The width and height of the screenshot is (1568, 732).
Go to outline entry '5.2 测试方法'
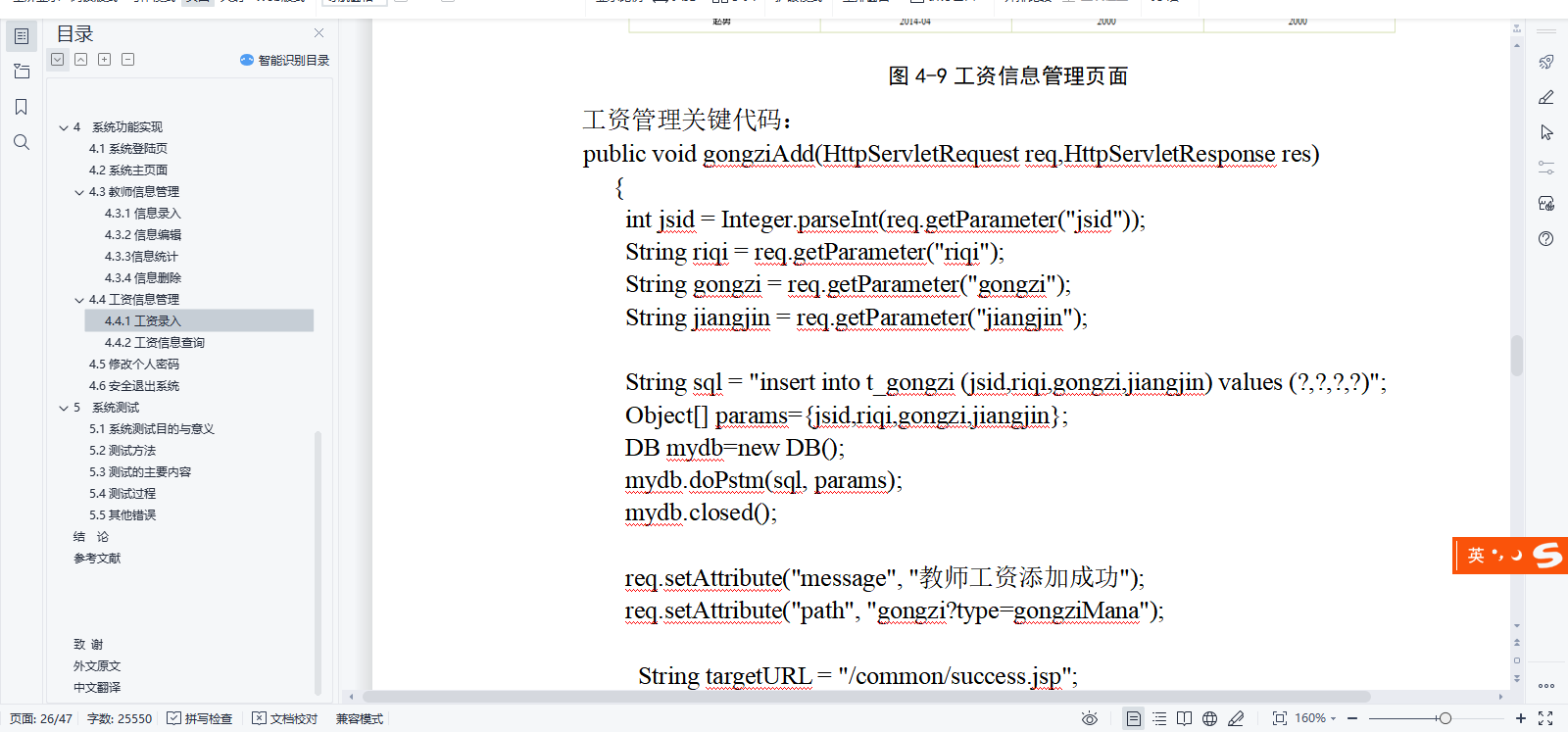click(122, 451)
